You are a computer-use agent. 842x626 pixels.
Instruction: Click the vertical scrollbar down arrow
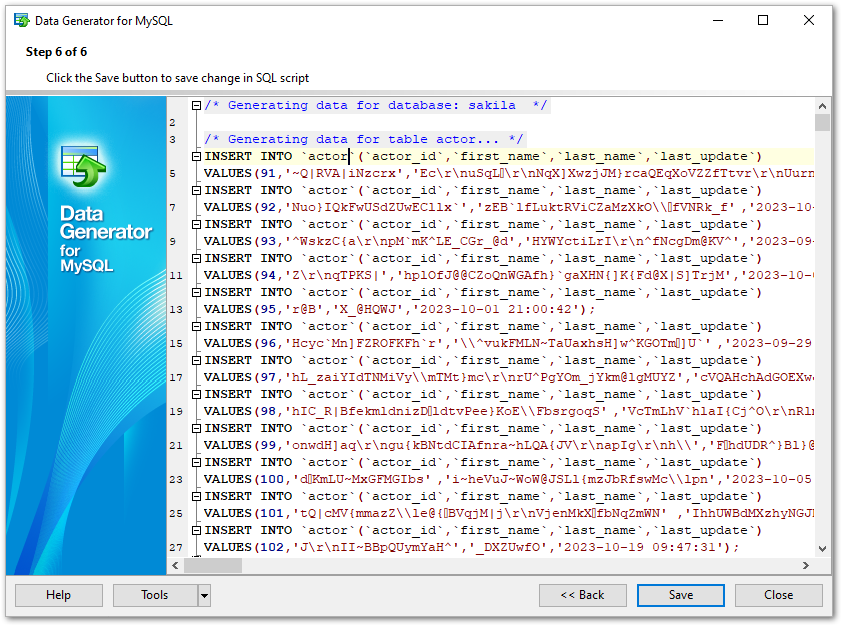click(x=822, y=549)
